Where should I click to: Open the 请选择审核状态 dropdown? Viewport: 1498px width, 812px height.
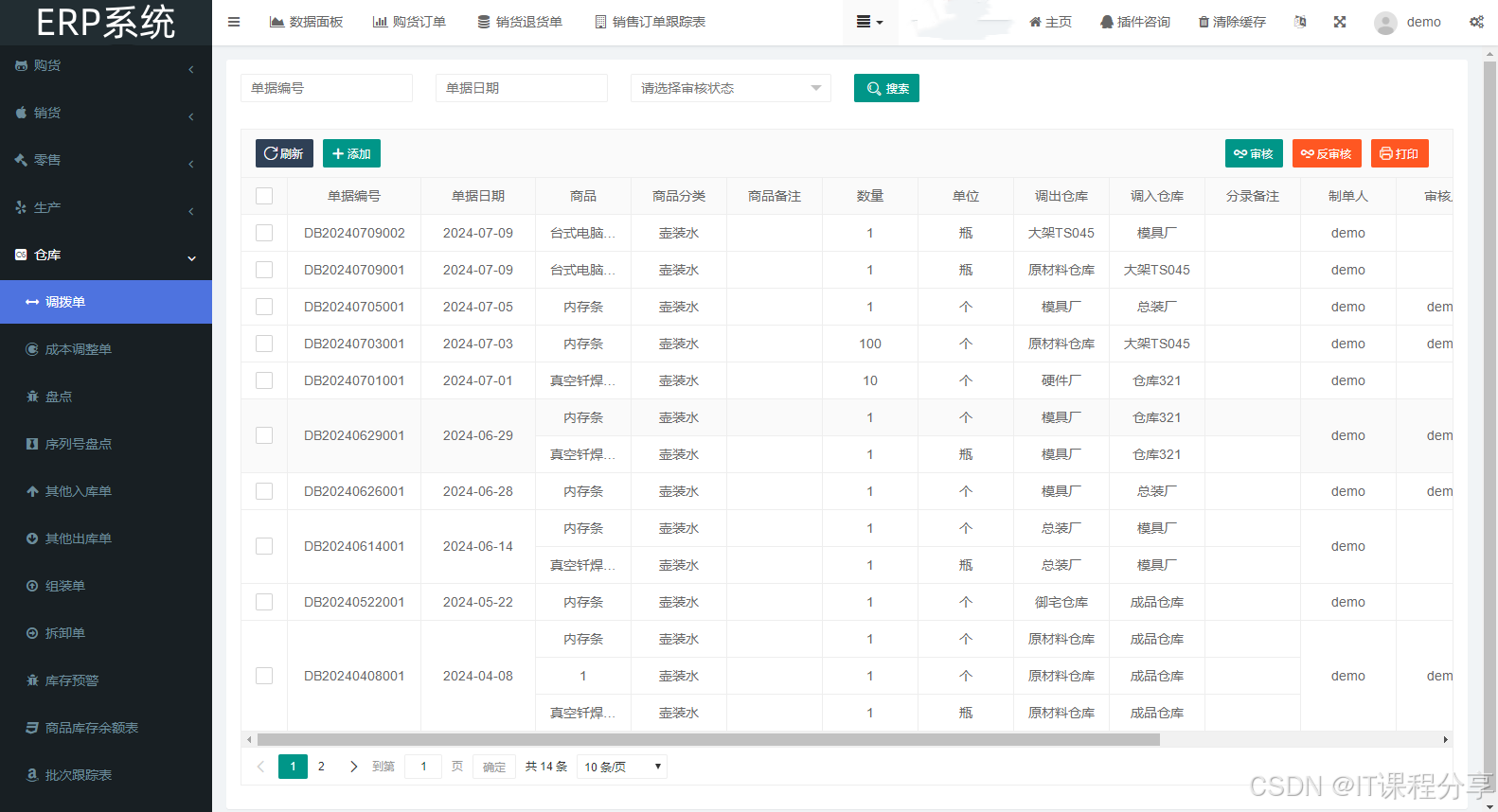(730, 88)
